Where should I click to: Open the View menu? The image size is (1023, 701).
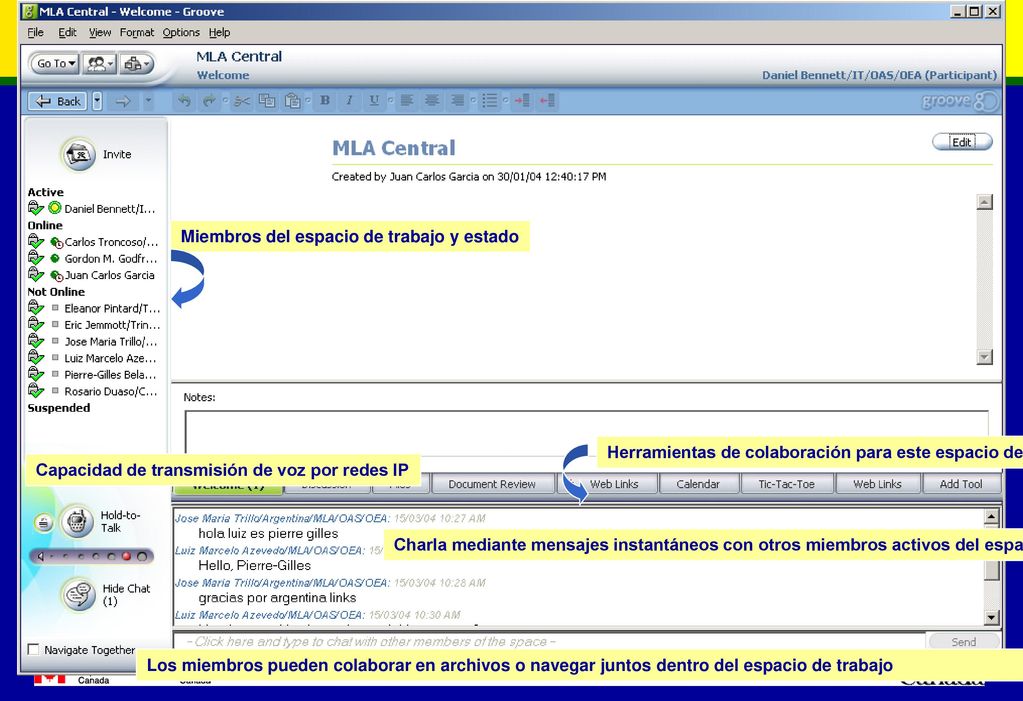pos(100,32)
